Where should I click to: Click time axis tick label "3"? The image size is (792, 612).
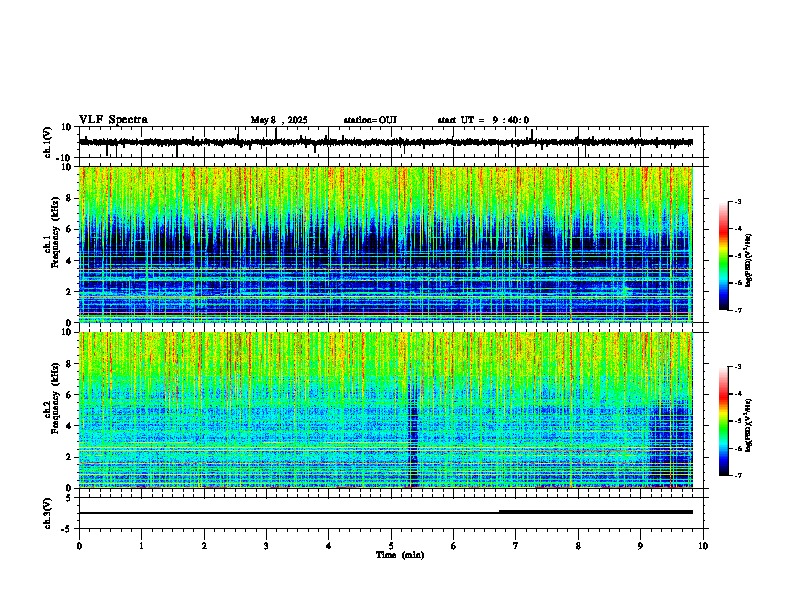click(x=266, y=546)
